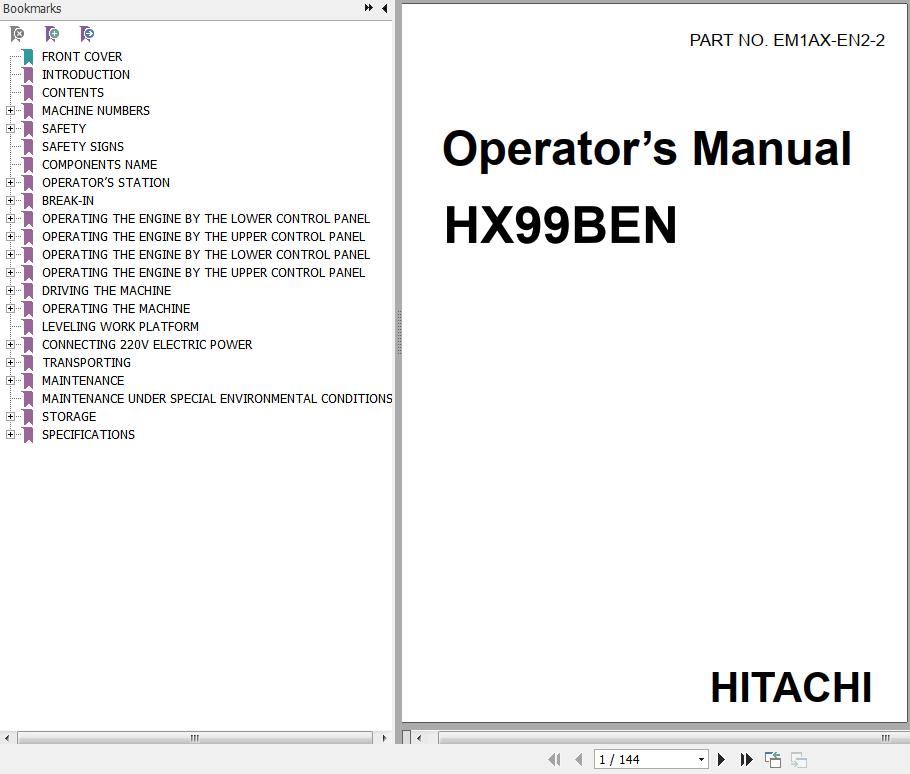Expand the BREAK-IN bookmark
This screenshot has height=774, width=910.
10,201
